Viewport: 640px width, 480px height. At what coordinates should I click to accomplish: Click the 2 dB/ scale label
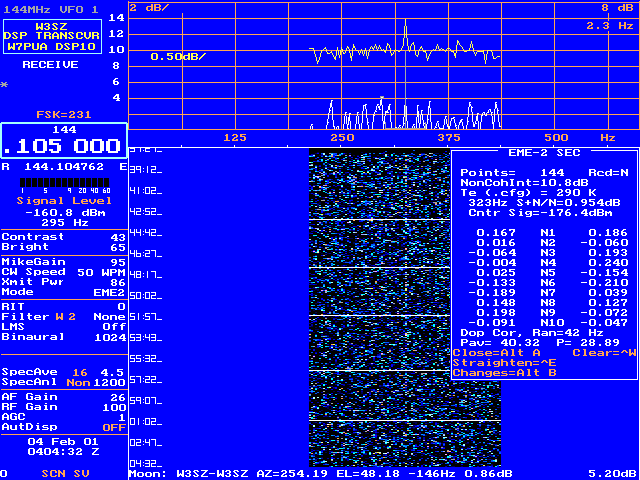pyautogui.click(x=149, y=7)
